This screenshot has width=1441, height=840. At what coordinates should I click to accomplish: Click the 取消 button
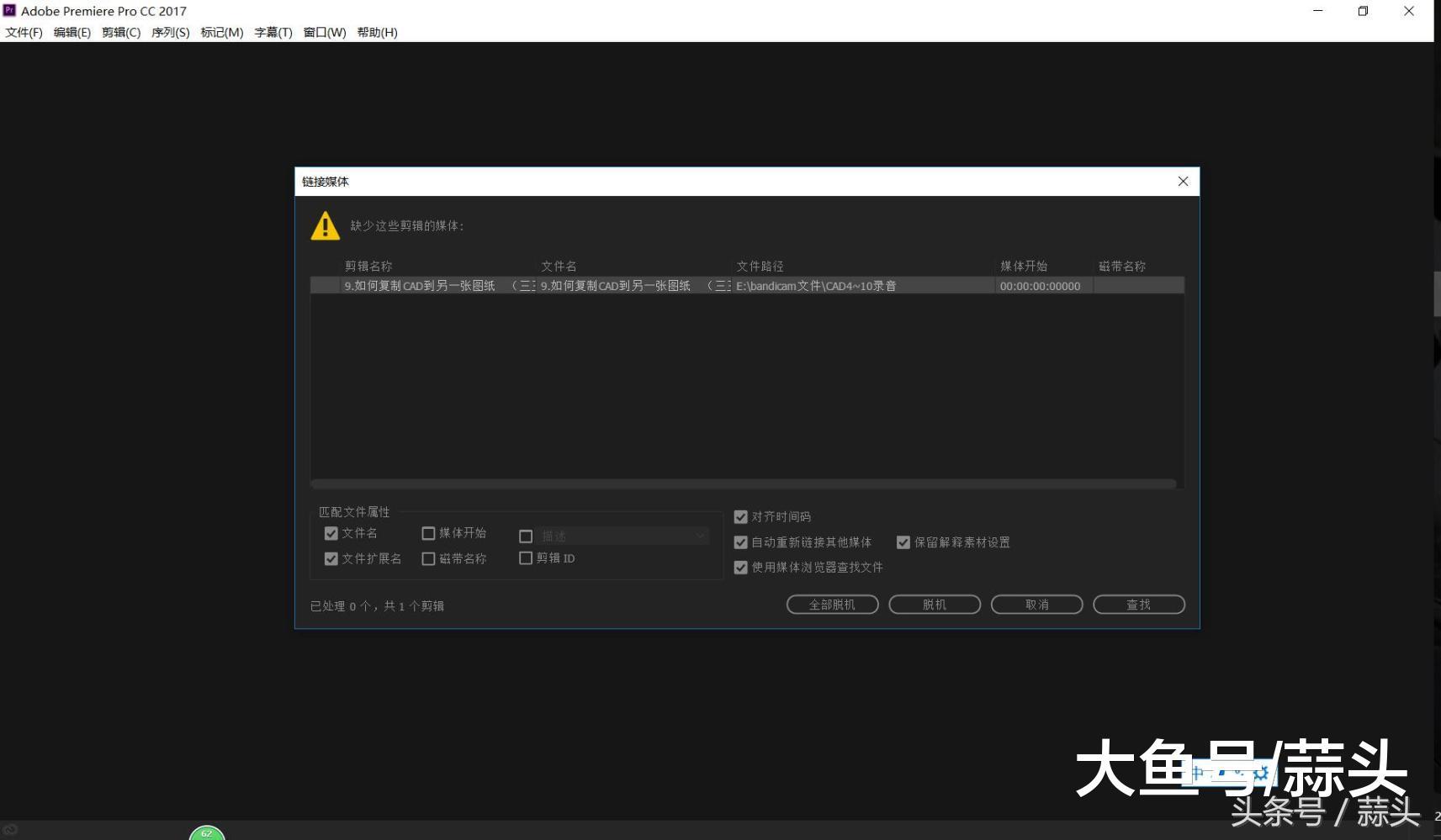[1036, 604]
